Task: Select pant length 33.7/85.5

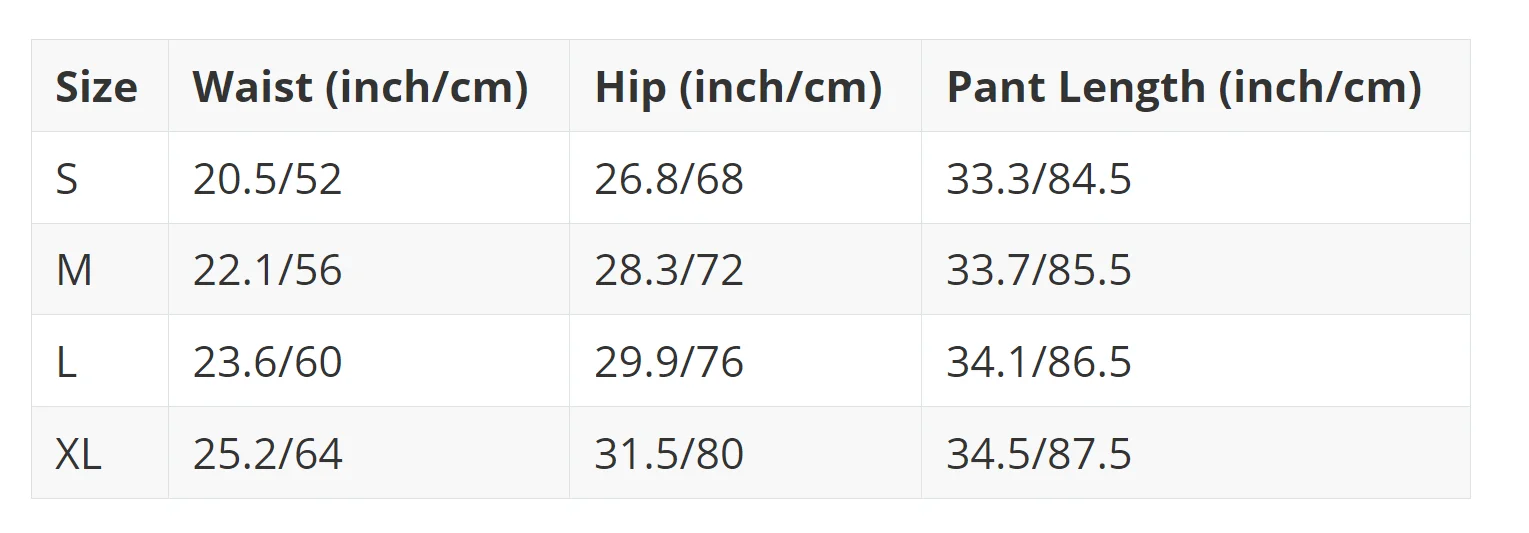Action: click(1039, 271)
